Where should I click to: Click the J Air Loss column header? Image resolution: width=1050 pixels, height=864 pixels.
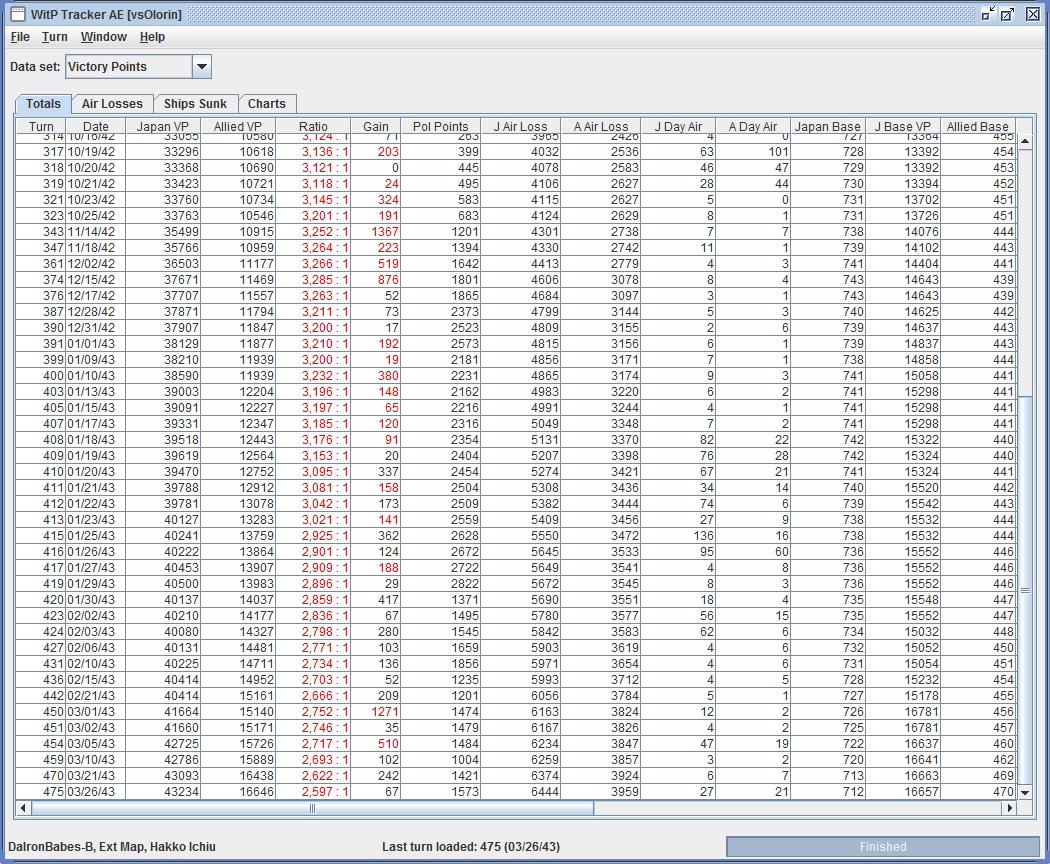pyautogui.click(x=520, y=126)
